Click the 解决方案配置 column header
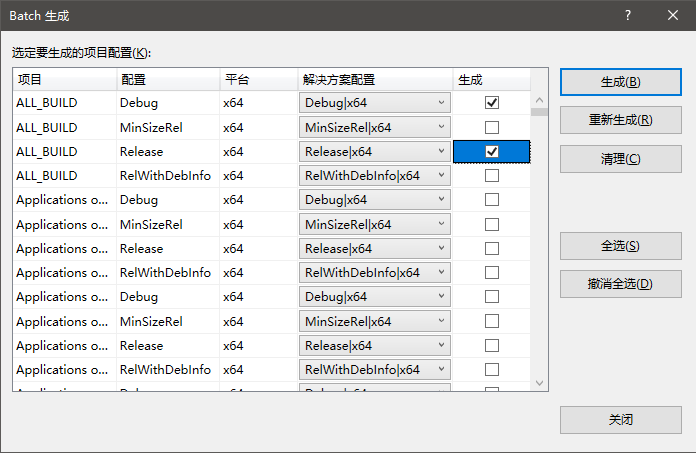 pos(374,79)
